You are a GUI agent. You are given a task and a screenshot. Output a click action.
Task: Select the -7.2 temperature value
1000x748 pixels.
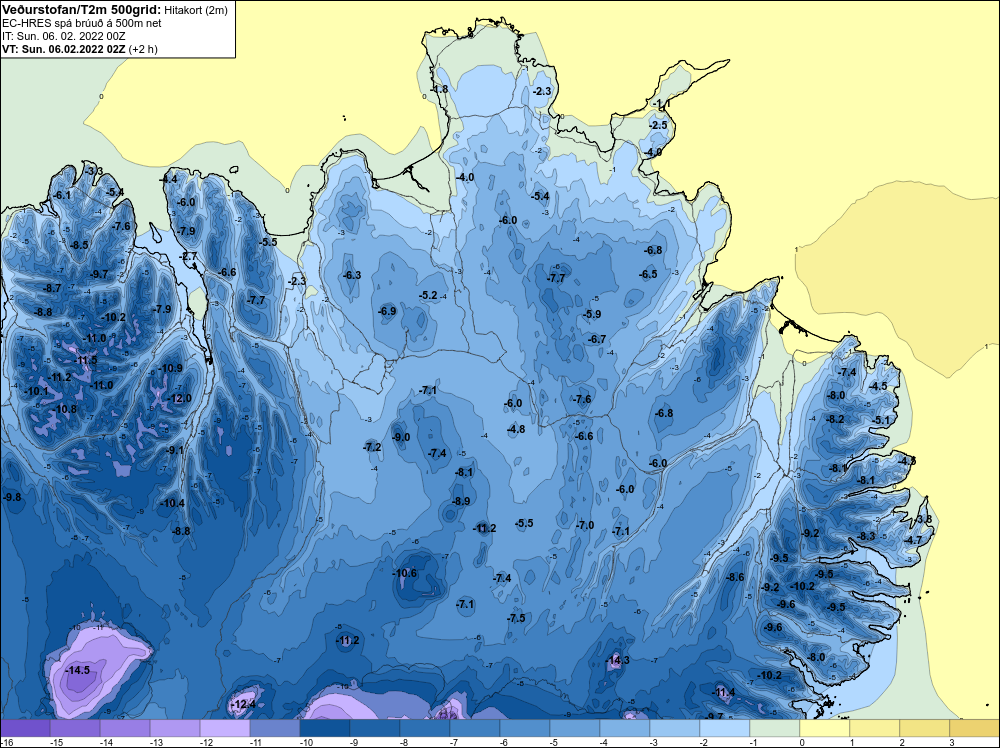tap(372, 447)
